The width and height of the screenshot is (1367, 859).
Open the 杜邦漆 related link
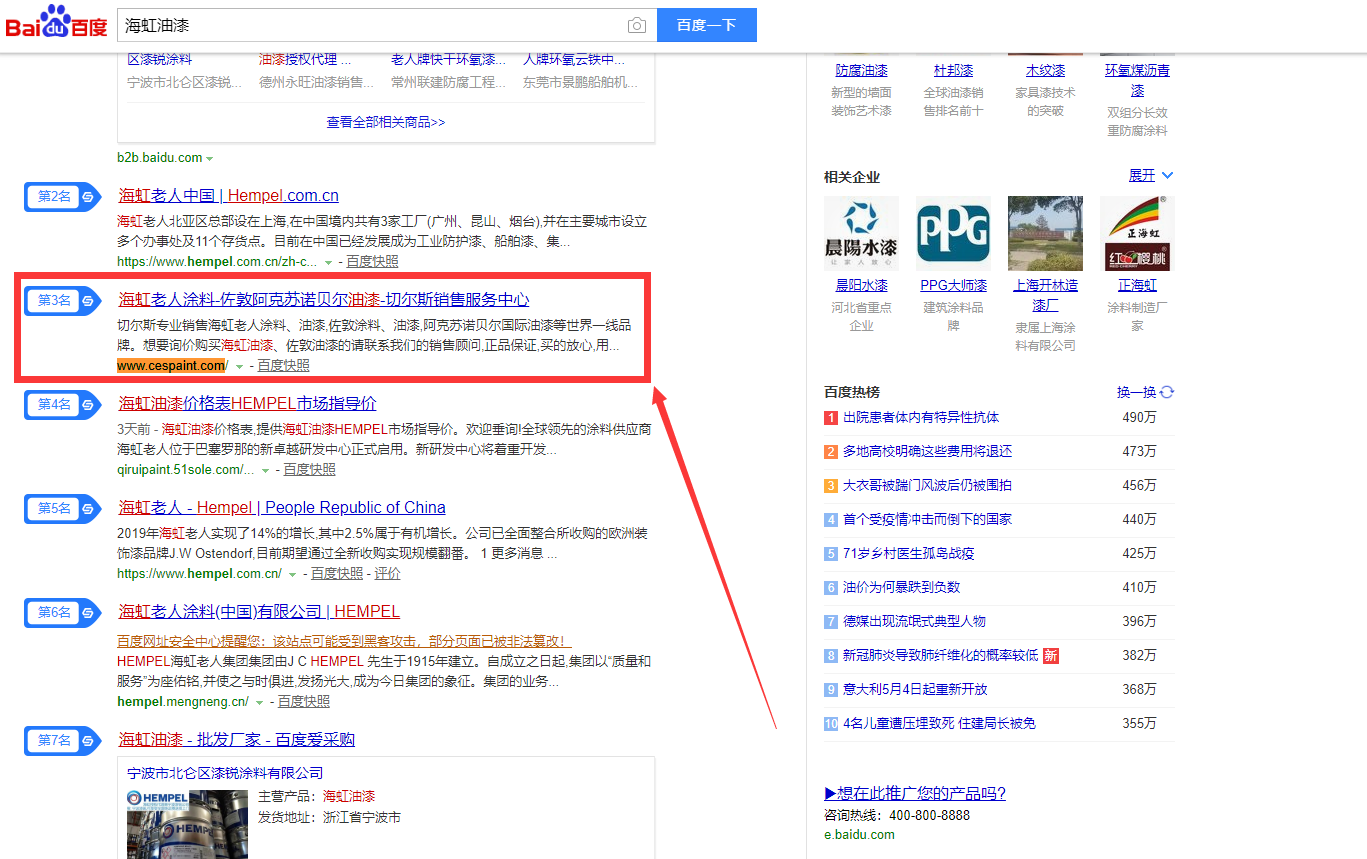(x=953, y=71)
